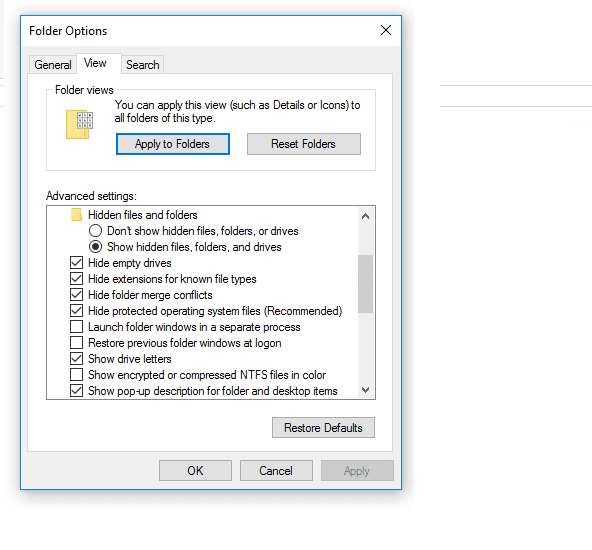This screenshot has height=550, width=592.
Task: Uncheck Hide protected operating system files
Action: 77,311
